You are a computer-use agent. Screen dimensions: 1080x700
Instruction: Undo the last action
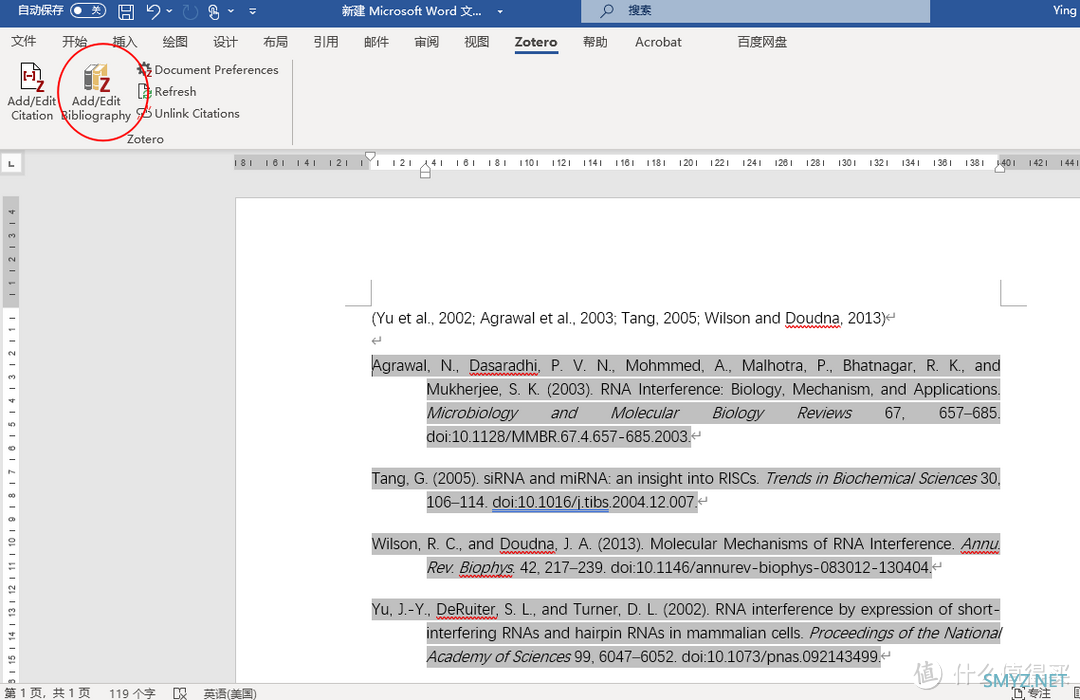click(153, 11)
